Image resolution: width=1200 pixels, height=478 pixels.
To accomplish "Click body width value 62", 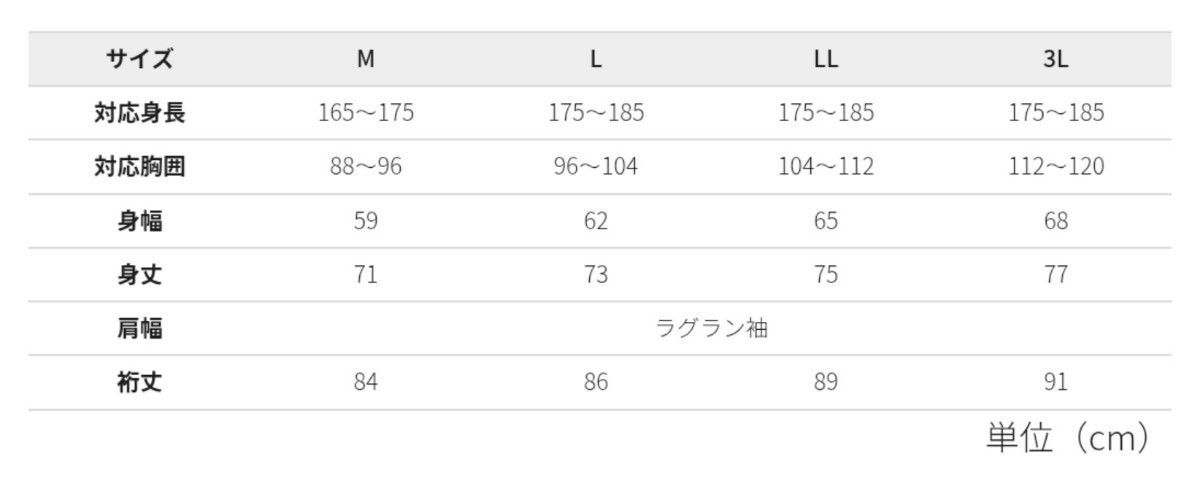I will [x=596, y=221].
